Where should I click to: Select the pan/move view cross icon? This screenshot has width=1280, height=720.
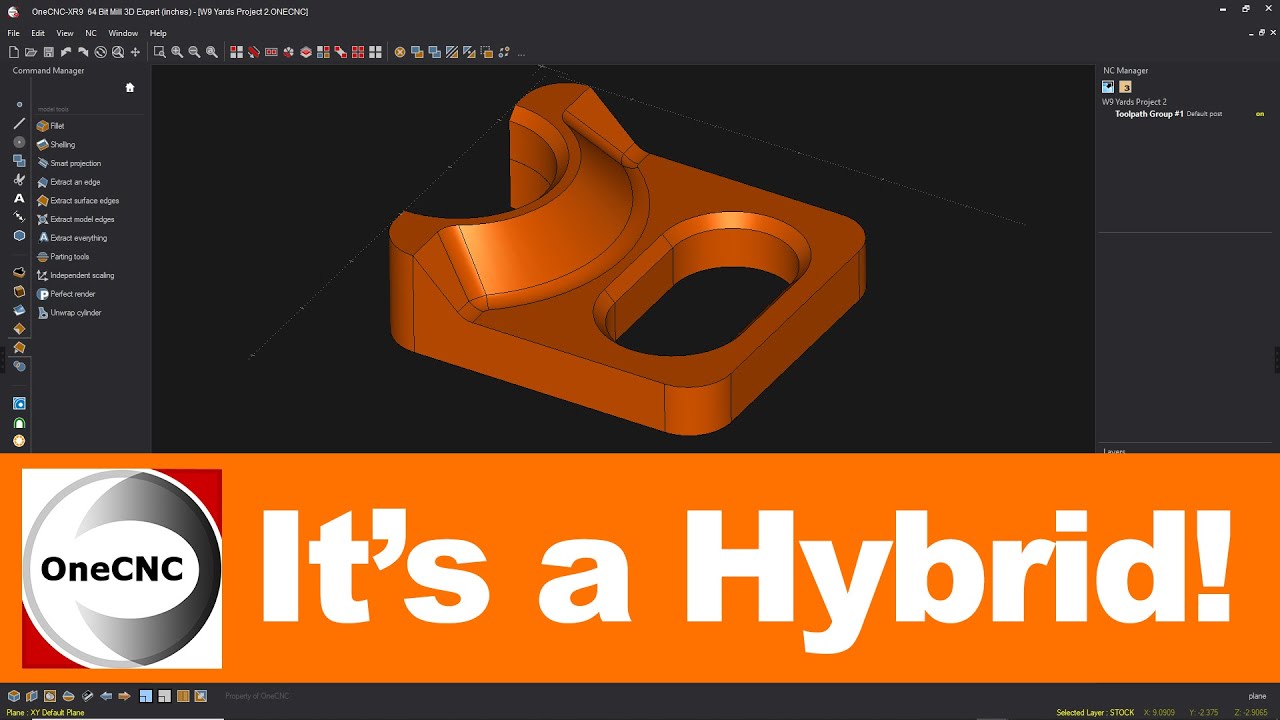135,52
